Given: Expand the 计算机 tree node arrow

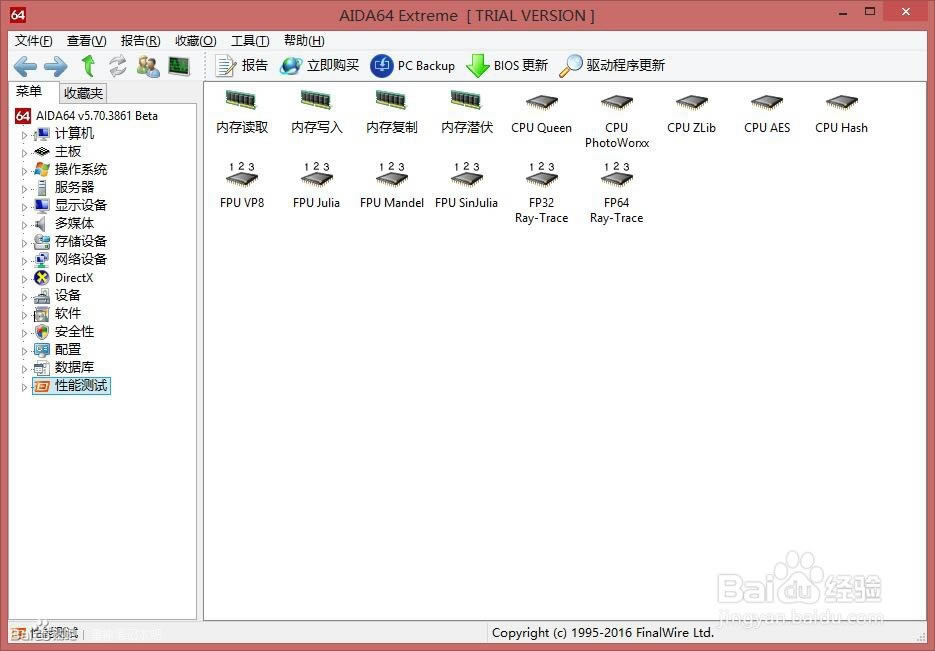Looking at the screenshot, I should point(24,135).
